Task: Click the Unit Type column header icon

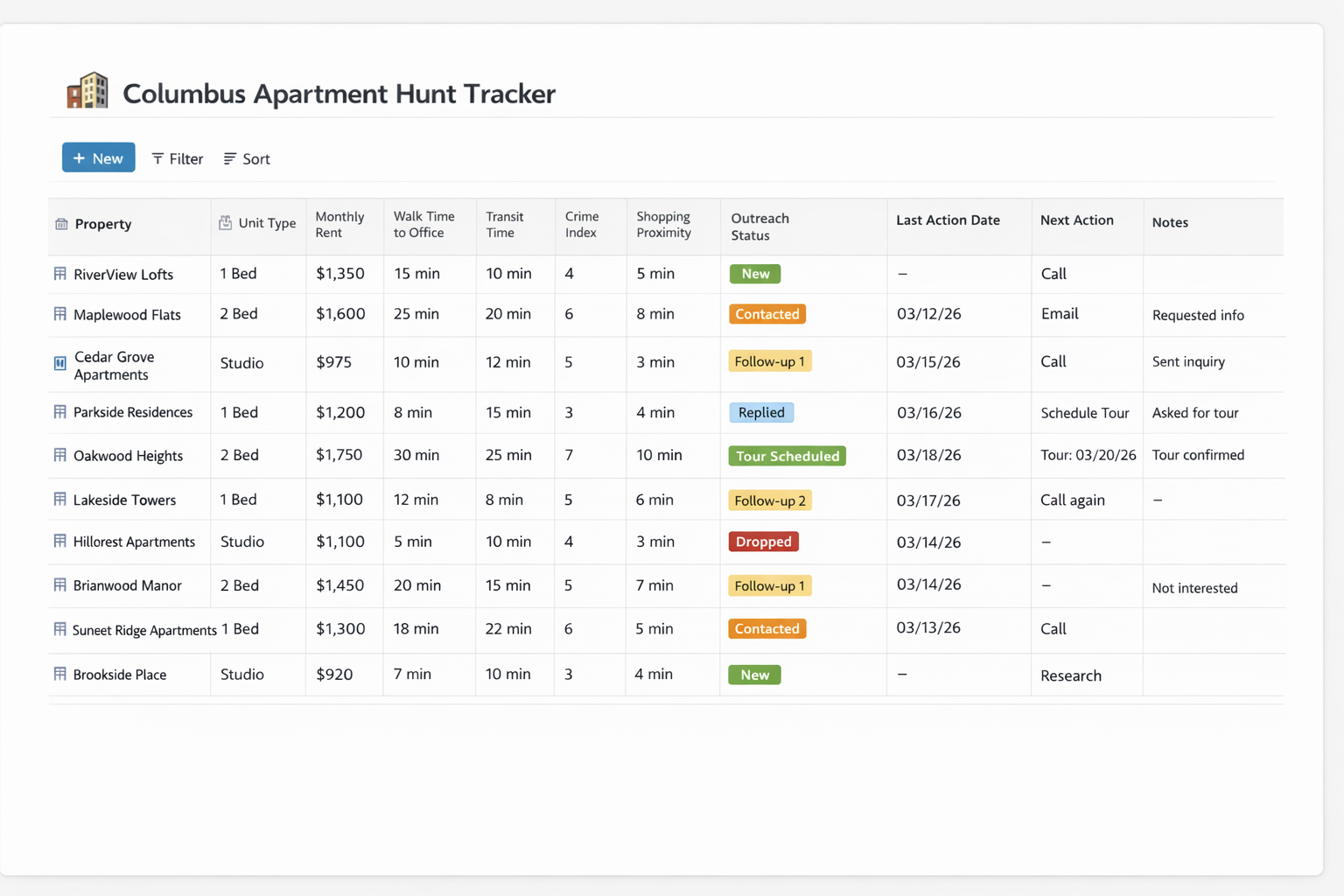Action: pyautogui.click(x=225, y=223)
